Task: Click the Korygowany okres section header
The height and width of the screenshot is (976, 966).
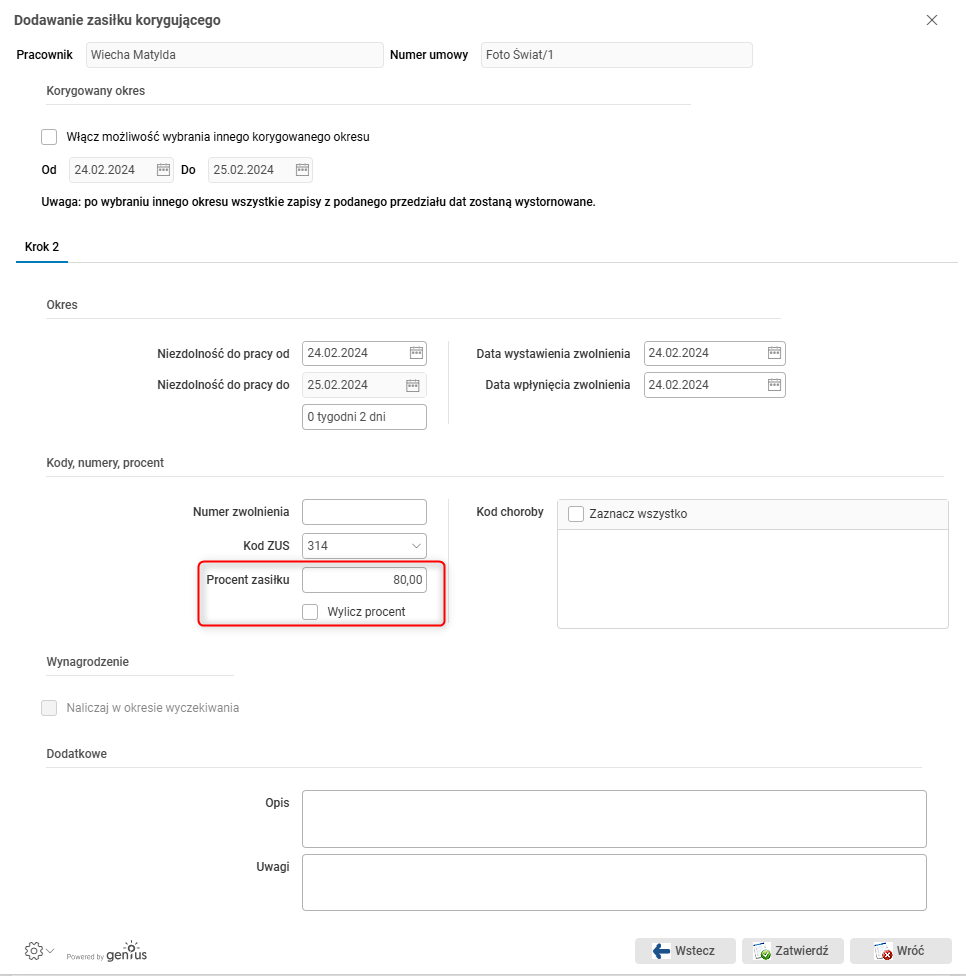Action: pos(95,91)
